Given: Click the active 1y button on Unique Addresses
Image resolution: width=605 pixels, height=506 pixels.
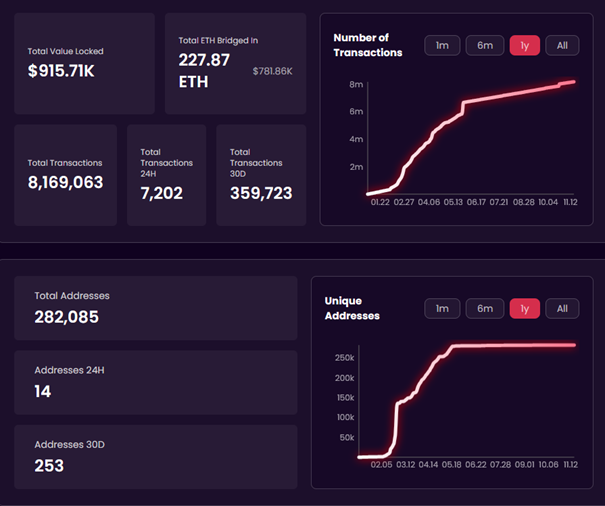Looking at the screenshot, I should click(x=524, y=308).
